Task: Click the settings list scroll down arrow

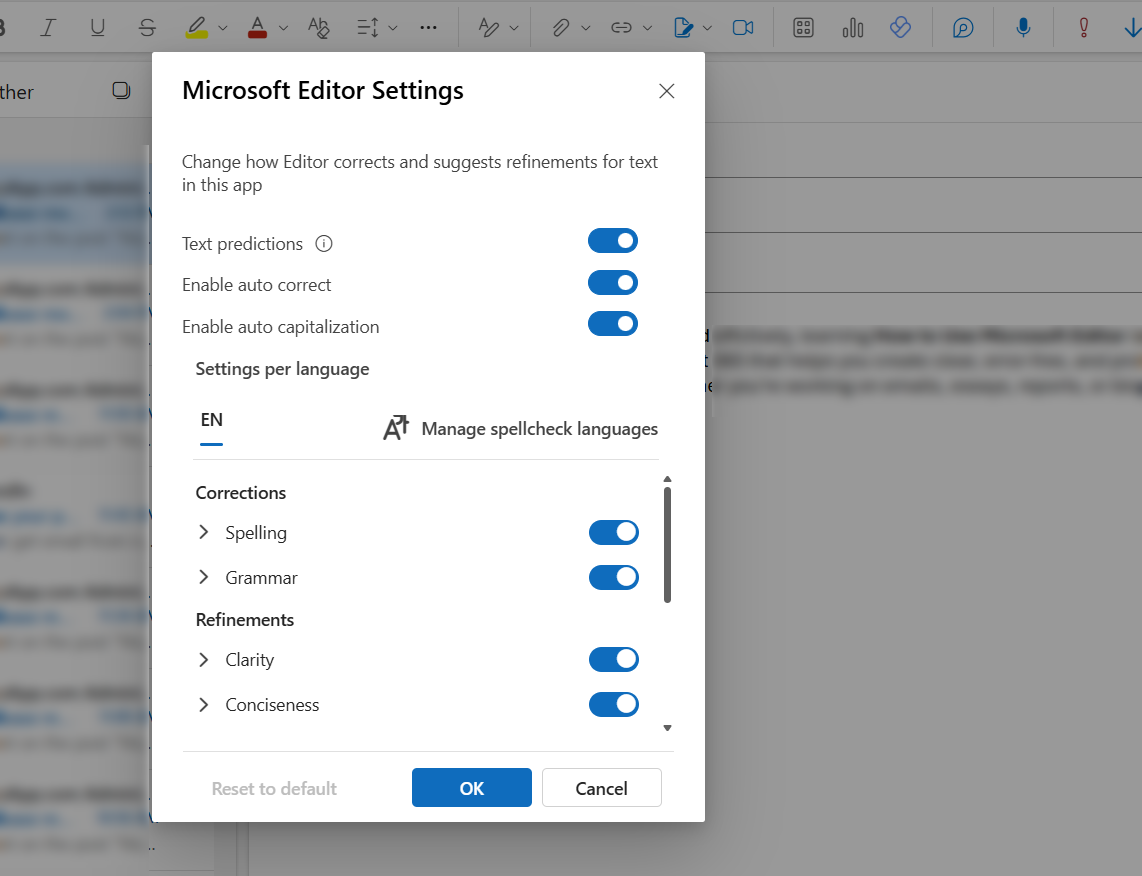Action: click(x=667, y=728)
